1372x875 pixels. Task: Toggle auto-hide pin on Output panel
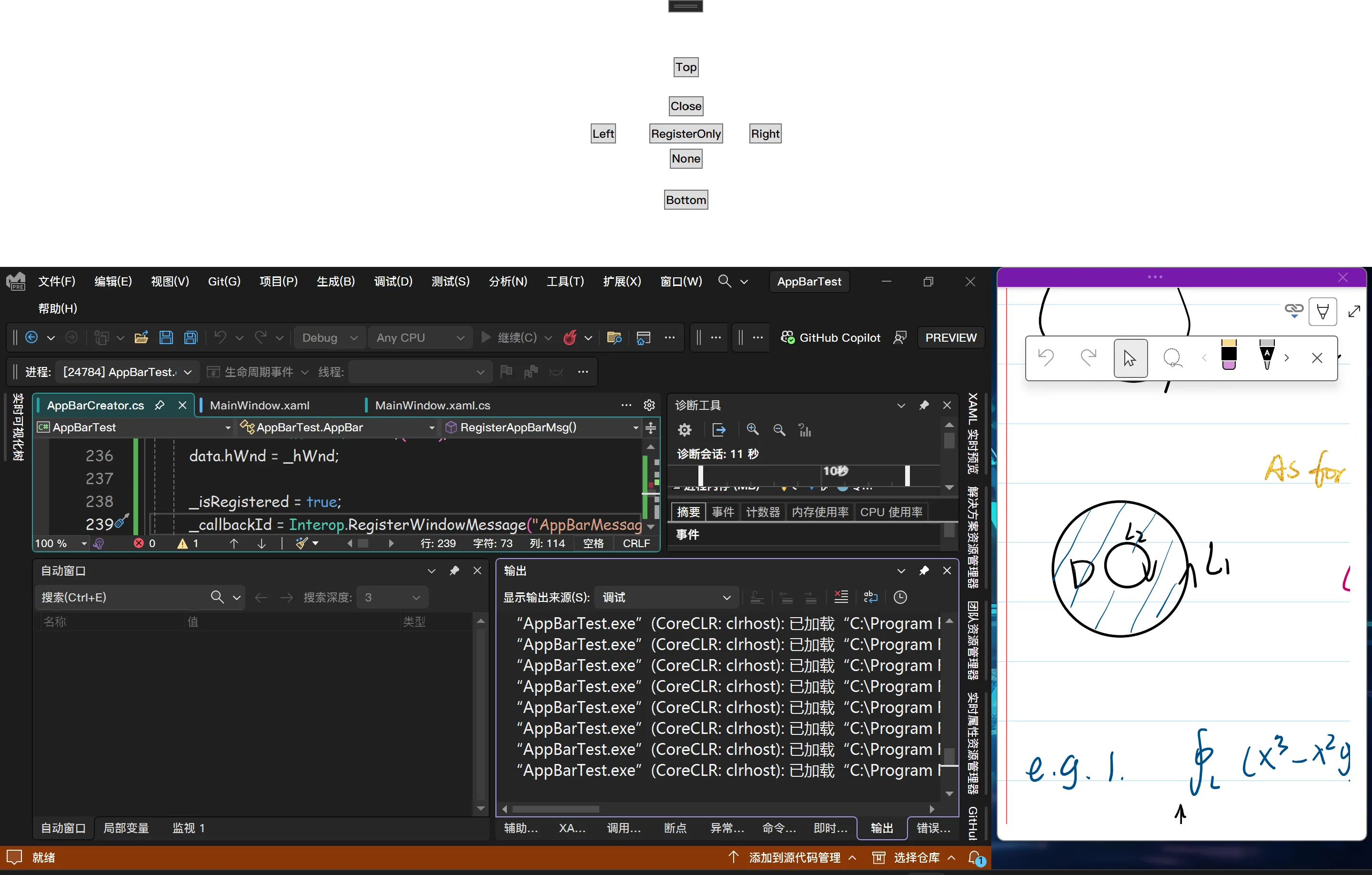(924, 570)
